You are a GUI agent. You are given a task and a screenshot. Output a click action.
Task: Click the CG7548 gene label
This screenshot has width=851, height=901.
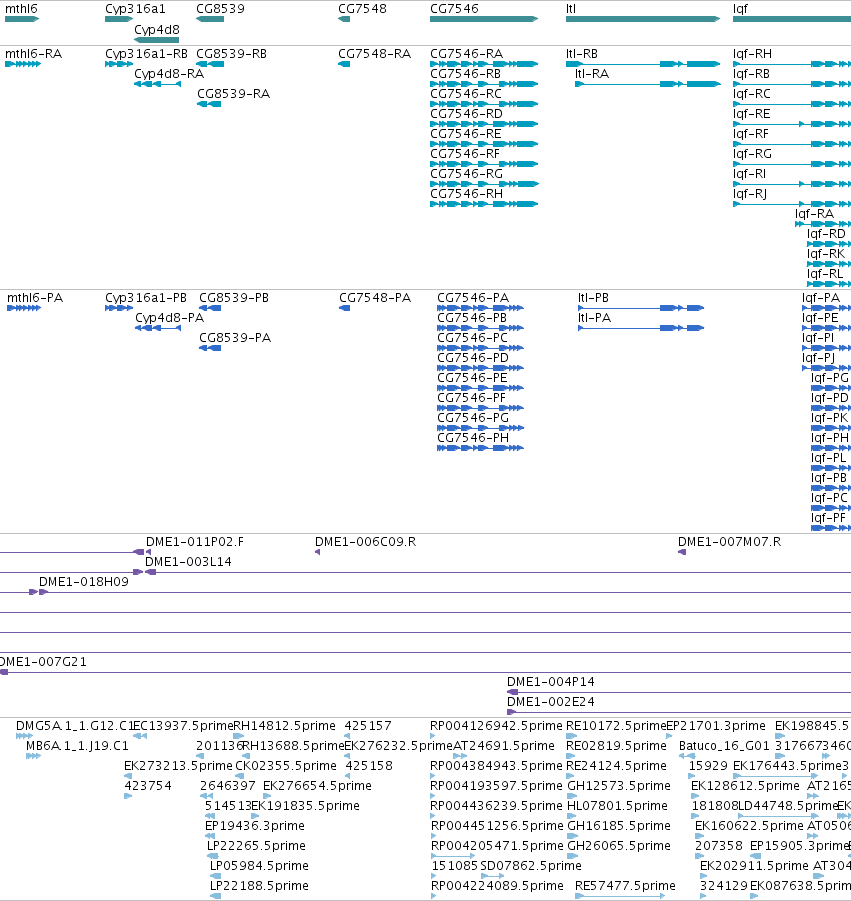pyautogui.click(x=362, y=9)
